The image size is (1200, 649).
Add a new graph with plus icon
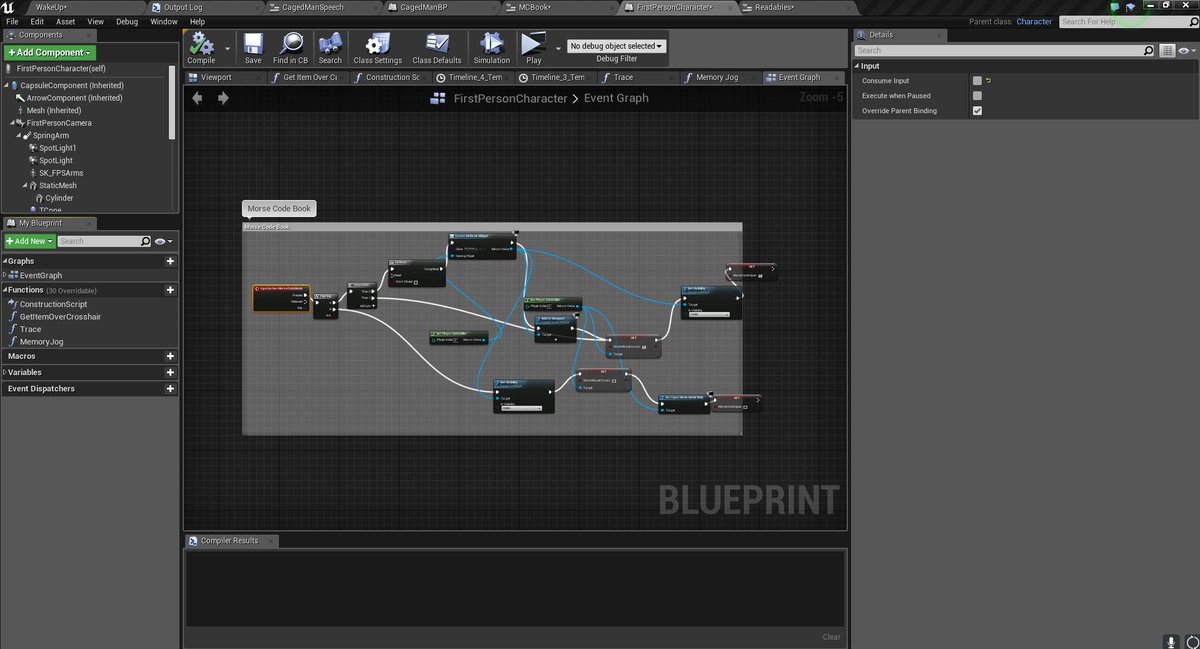click(170, 261)
